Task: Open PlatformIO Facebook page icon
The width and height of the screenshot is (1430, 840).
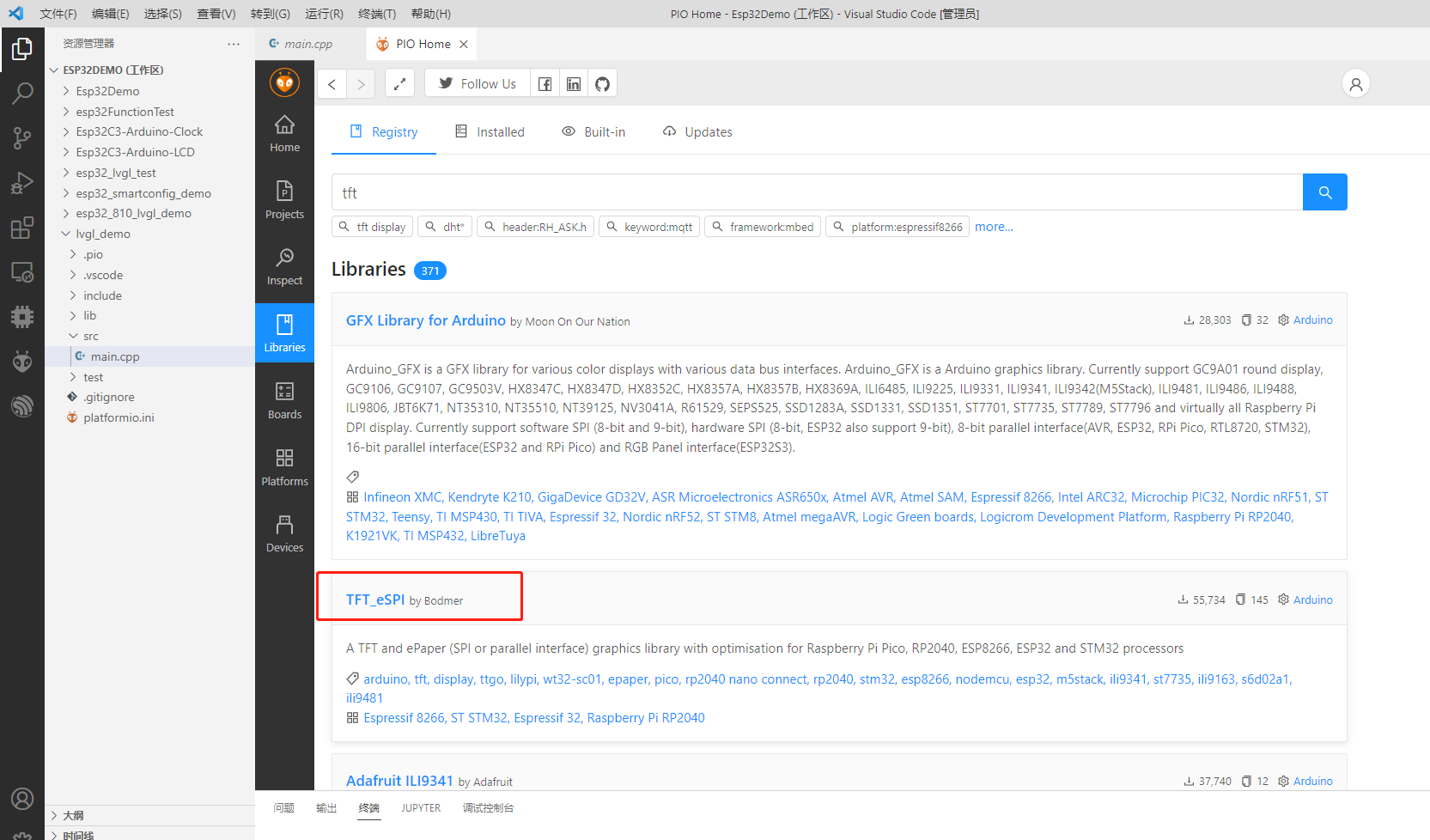Action: (545, 83)
